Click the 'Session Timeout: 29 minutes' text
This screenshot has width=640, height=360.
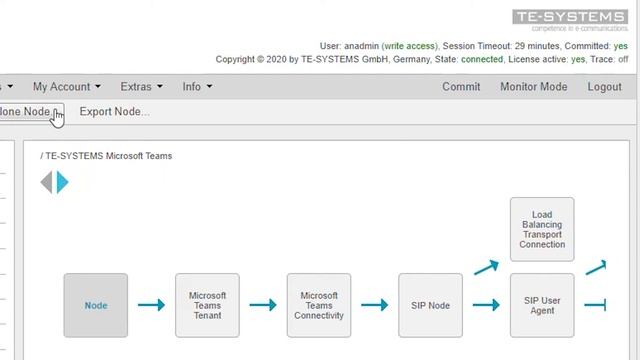(x=501, y=46)
